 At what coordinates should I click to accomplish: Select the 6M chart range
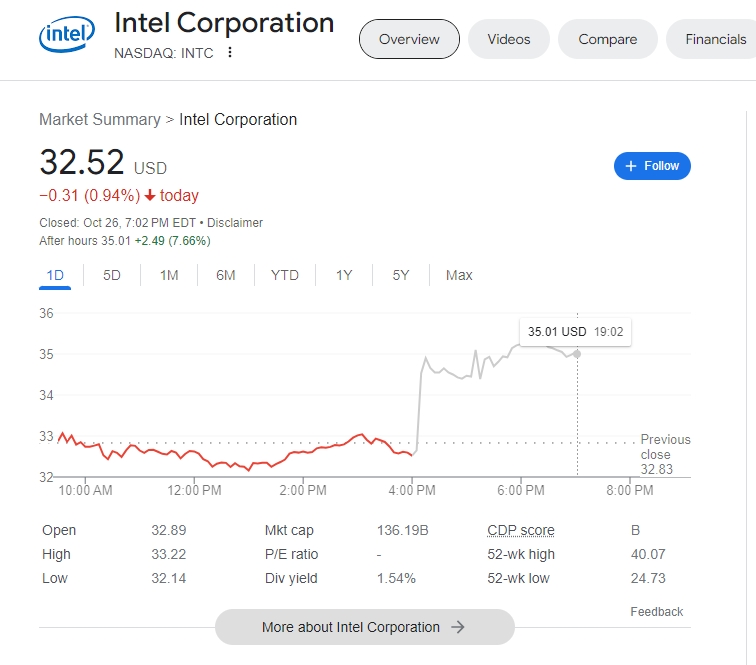(226, 275)
